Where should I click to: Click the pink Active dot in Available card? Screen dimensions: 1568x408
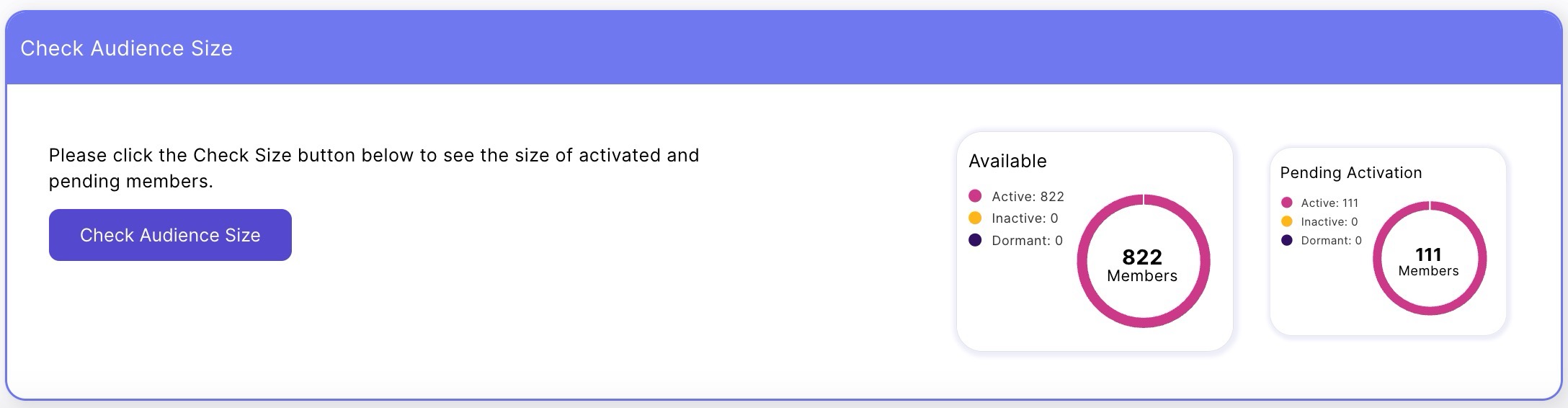click(975, 196)
